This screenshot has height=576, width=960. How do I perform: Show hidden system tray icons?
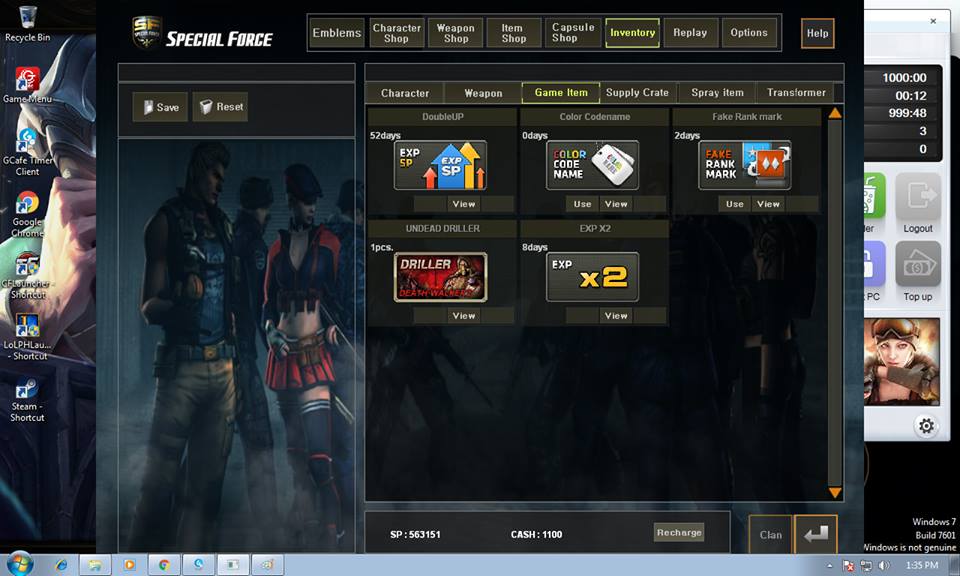[x=830, y=565]
